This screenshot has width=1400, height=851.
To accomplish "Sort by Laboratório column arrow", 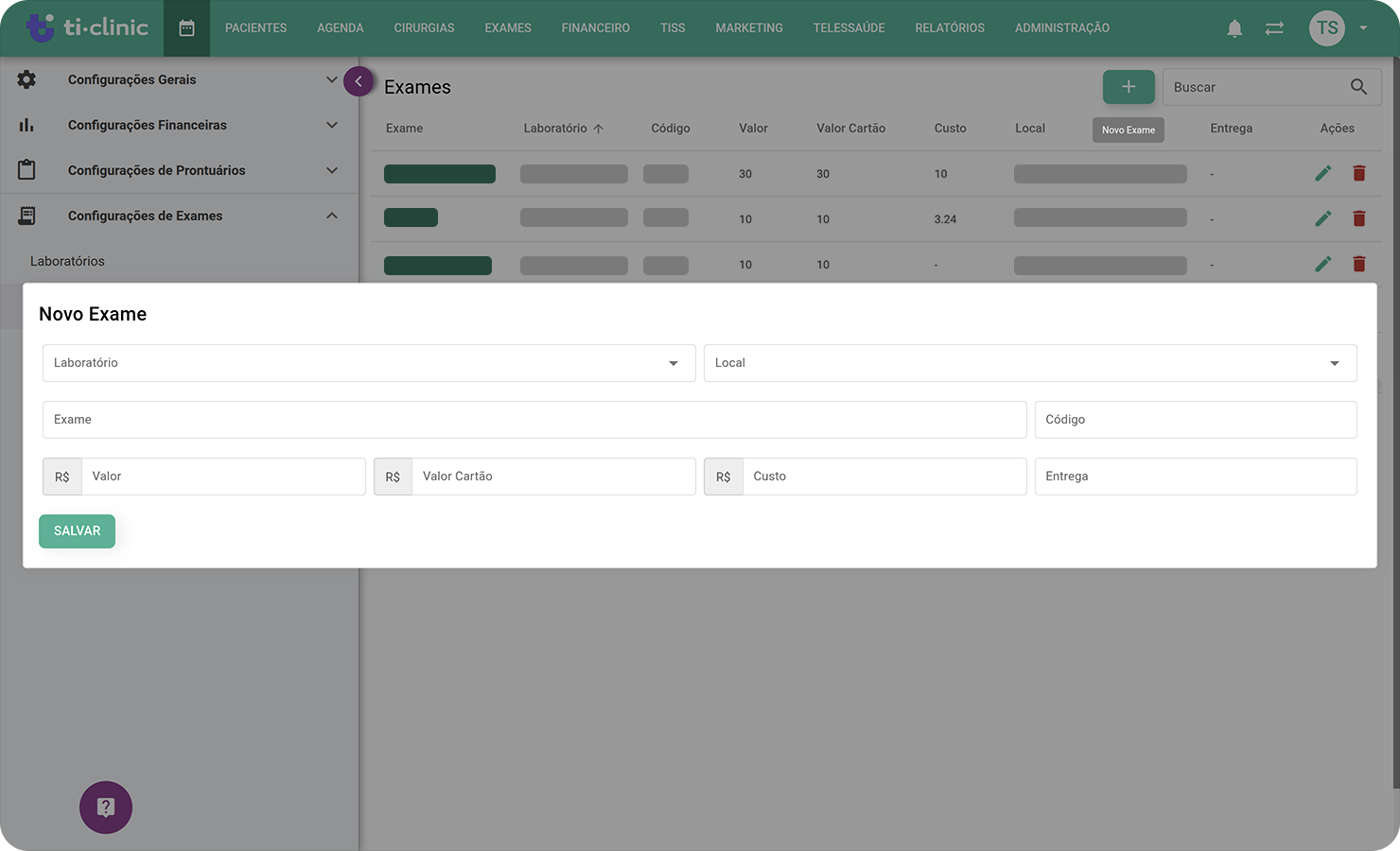I will pos(598,129).
